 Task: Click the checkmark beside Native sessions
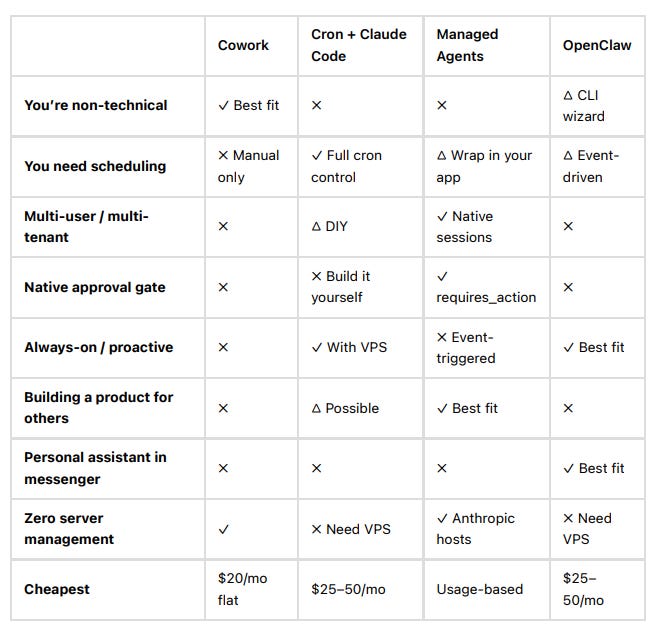442,216
